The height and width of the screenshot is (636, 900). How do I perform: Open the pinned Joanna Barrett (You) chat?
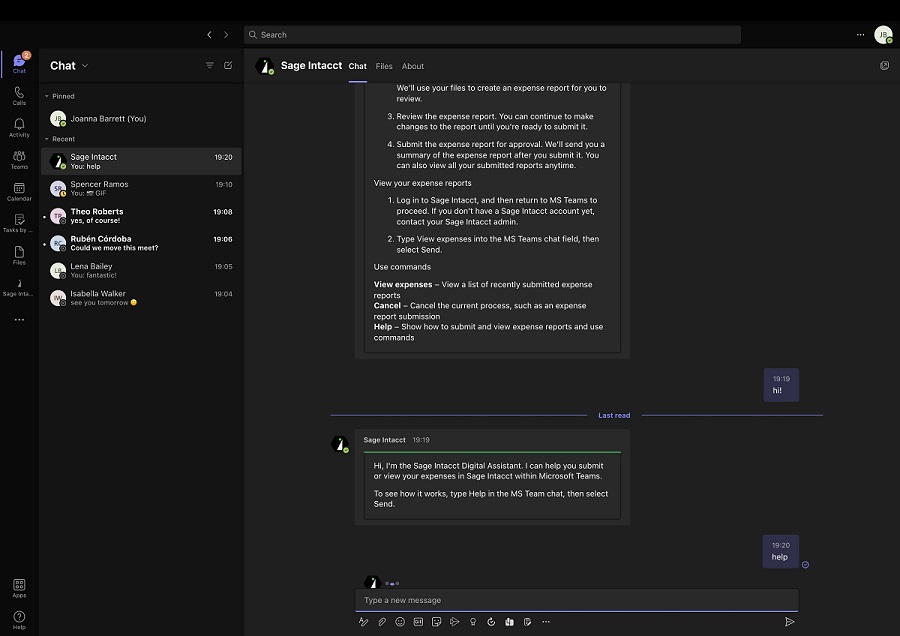pyautogui.click(x=141, y=119)
